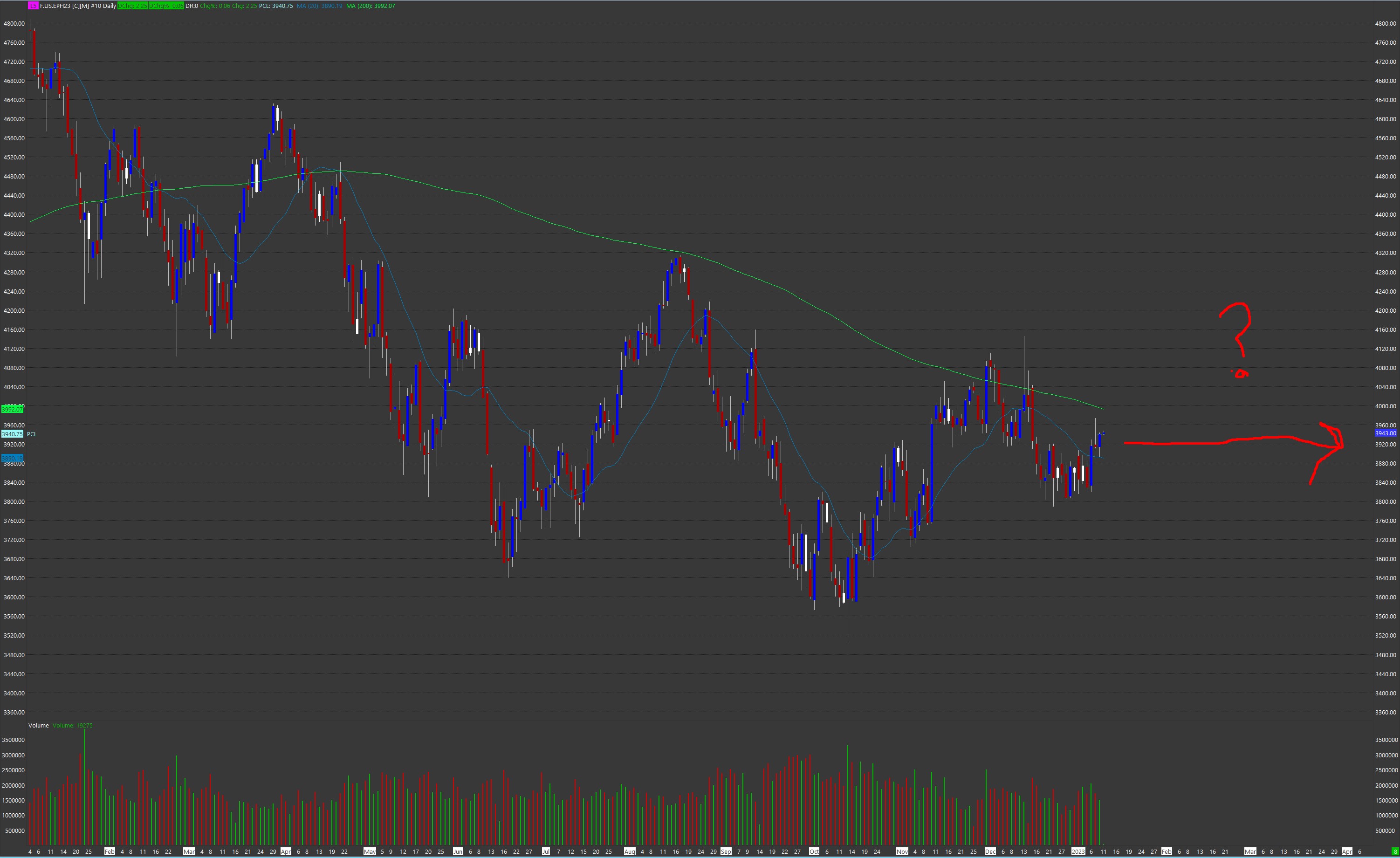Click the green 3992.07 price axis tag

pyautogui.click(x=12, y=409)
